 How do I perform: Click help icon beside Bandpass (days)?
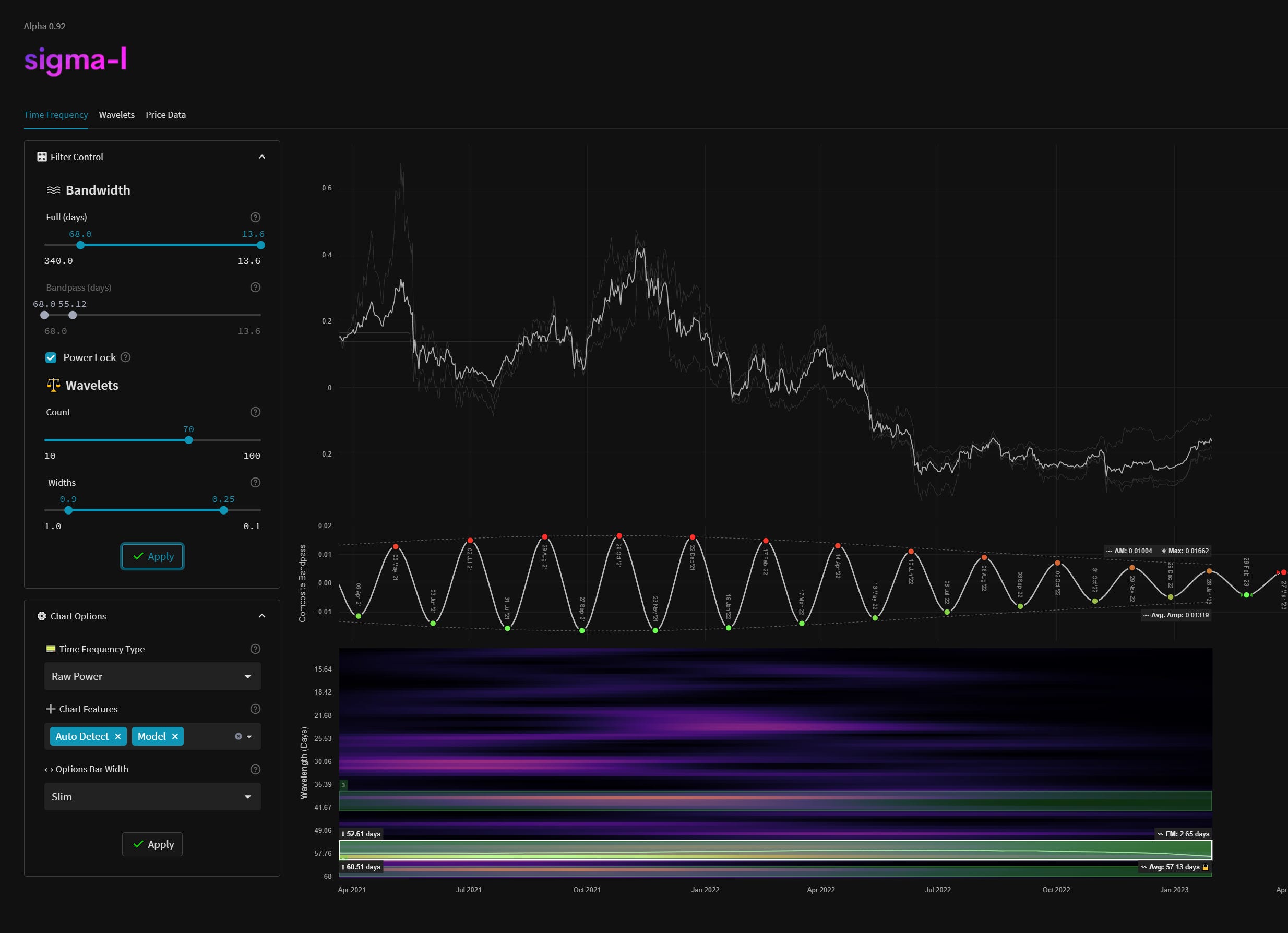click(x=256, y=288)
